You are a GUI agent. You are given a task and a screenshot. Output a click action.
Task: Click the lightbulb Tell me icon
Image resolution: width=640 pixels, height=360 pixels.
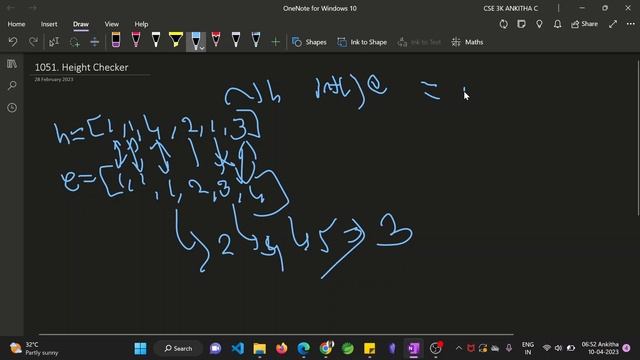539,24
